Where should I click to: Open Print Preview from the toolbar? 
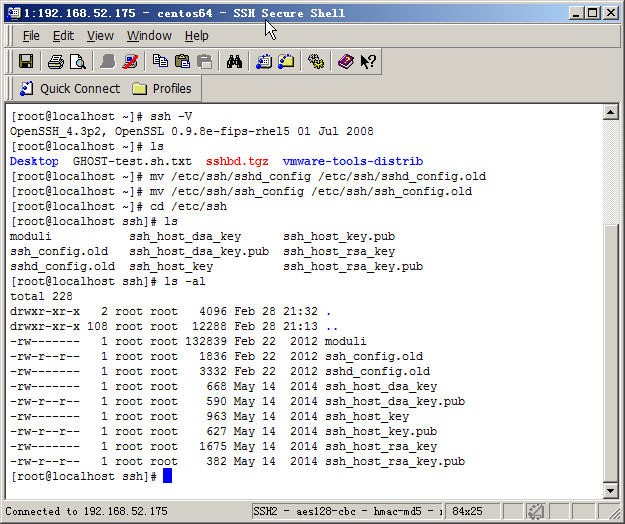78,62
